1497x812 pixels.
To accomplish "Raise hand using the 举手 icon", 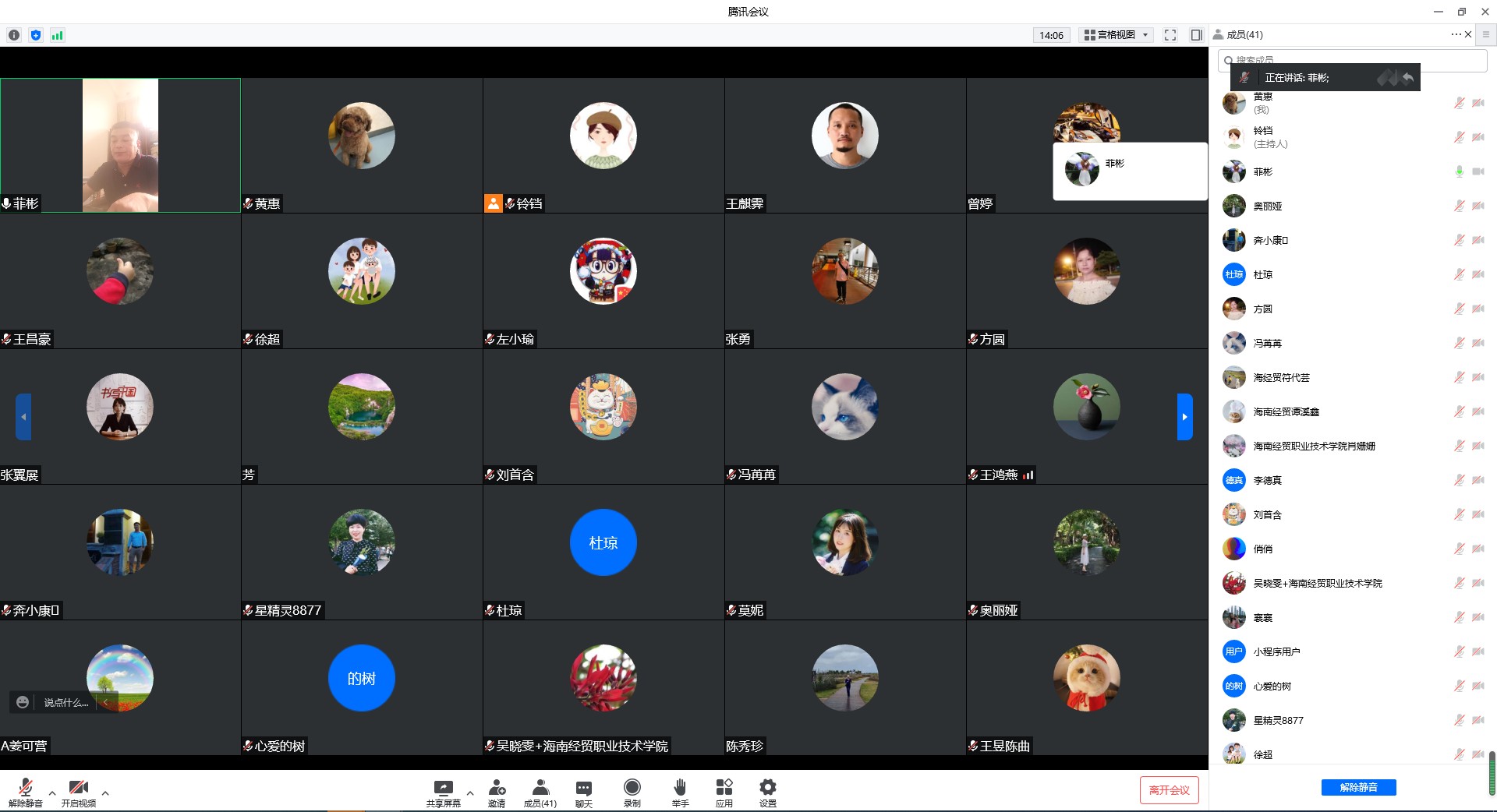I will point(680,791).
